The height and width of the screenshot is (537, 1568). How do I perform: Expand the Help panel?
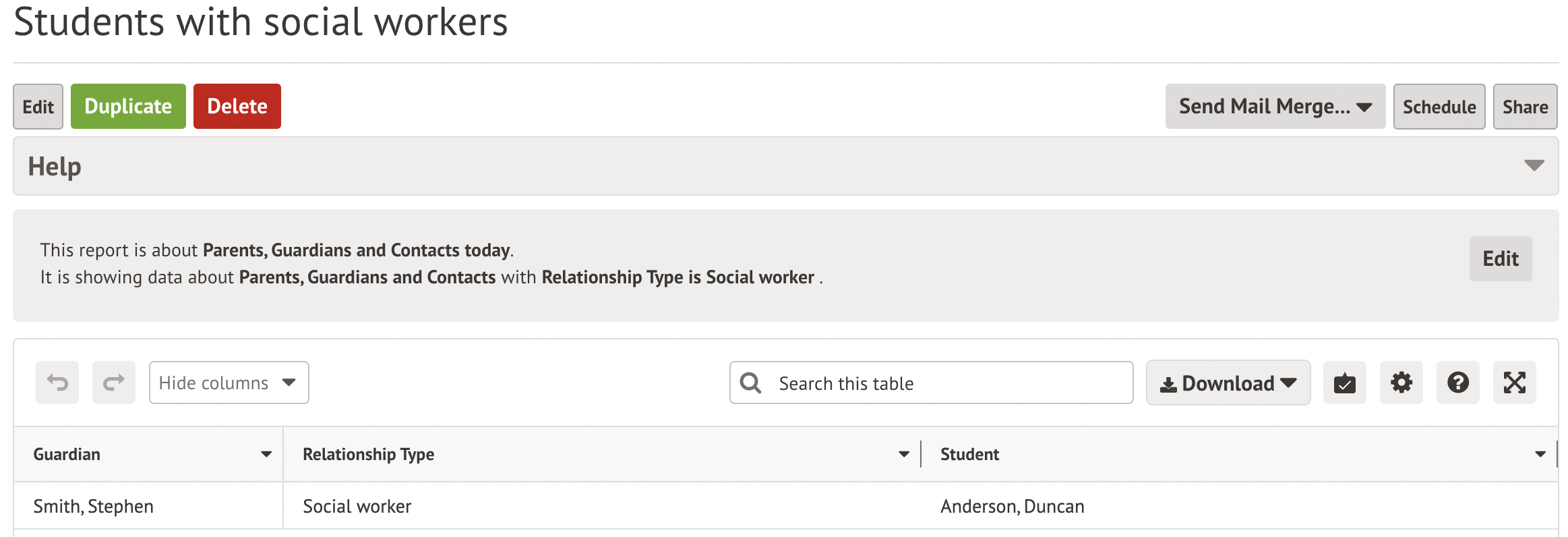[1534, 166]
